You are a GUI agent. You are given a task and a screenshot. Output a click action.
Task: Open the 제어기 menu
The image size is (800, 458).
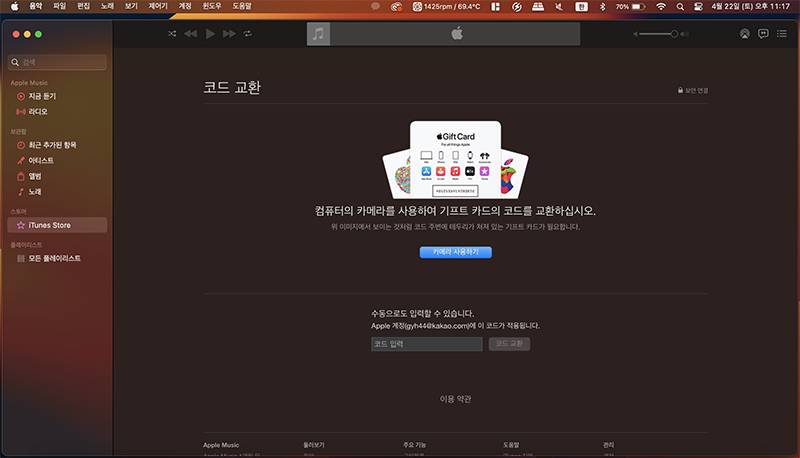click(158, 6)
